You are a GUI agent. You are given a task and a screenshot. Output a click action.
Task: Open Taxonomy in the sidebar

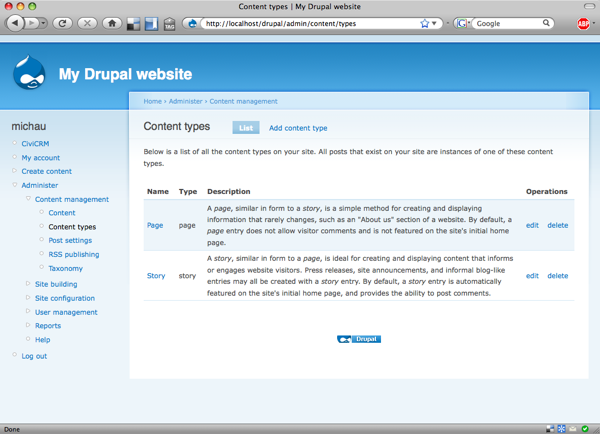[65, 268]
